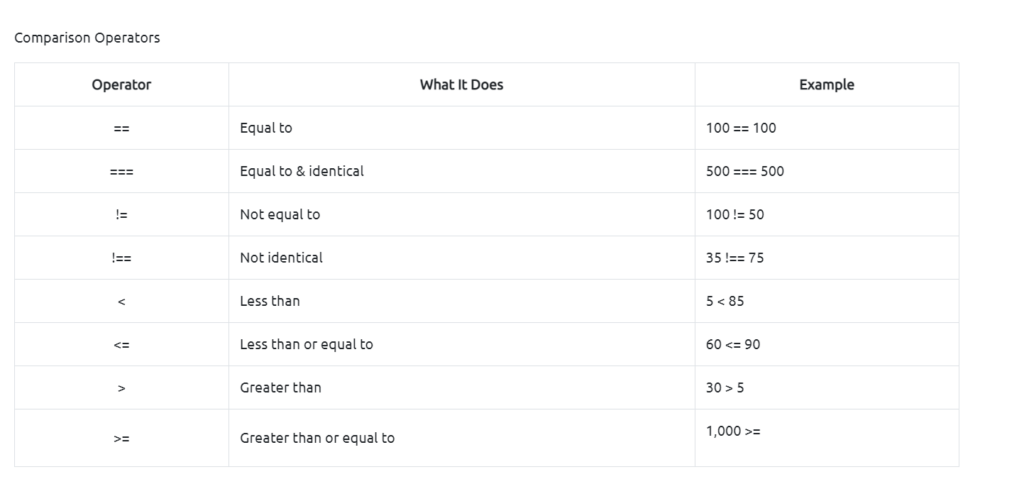The width and height of the screenshot is (1024, 484).
Task: Select the "100 == 100" example cell
Action: (741, 128)
